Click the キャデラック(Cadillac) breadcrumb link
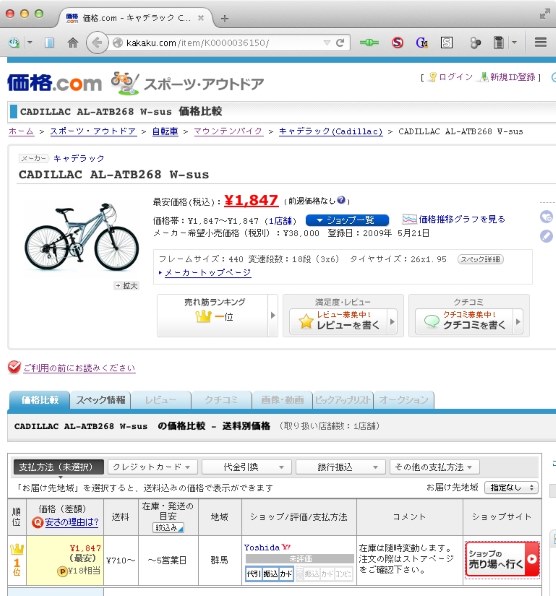The image size is (556, 596). point(330,132)
